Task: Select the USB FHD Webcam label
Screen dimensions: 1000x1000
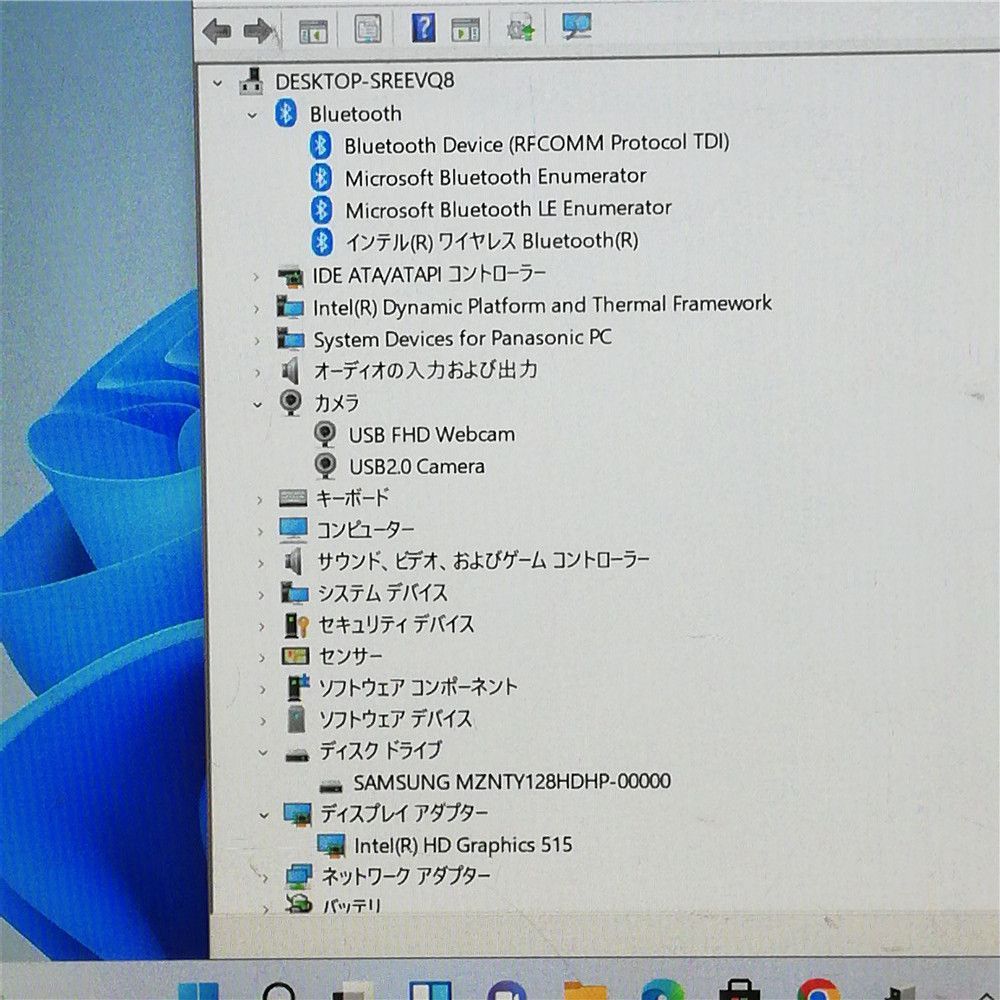Action: pyautogui.click(x=432, y=434)
